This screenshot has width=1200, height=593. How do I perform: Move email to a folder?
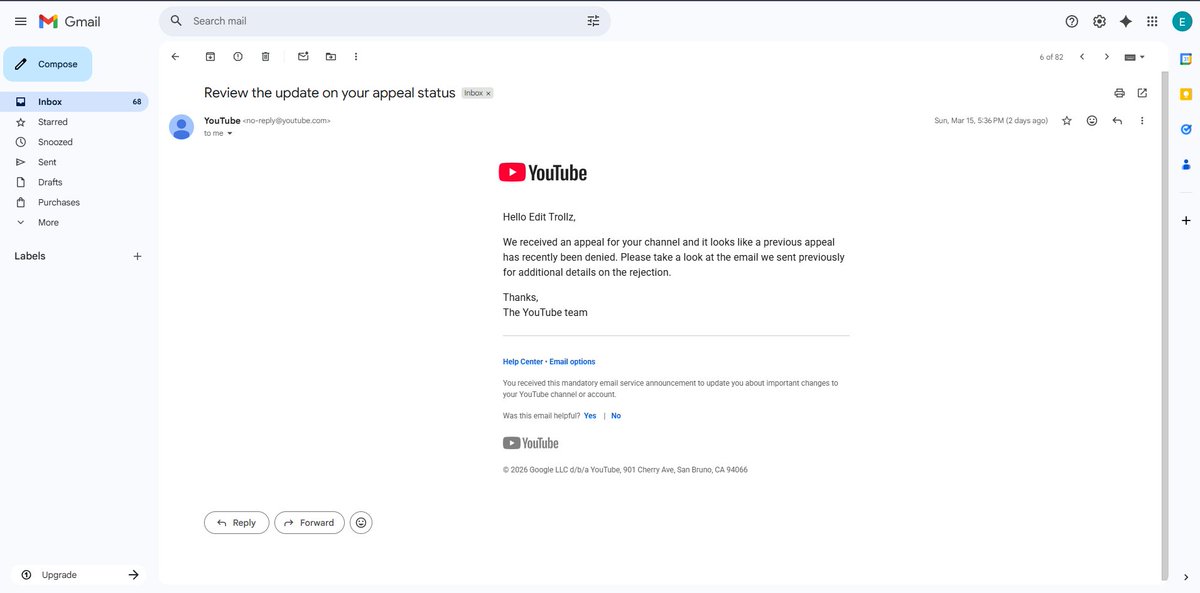click(x=331, y=57)
